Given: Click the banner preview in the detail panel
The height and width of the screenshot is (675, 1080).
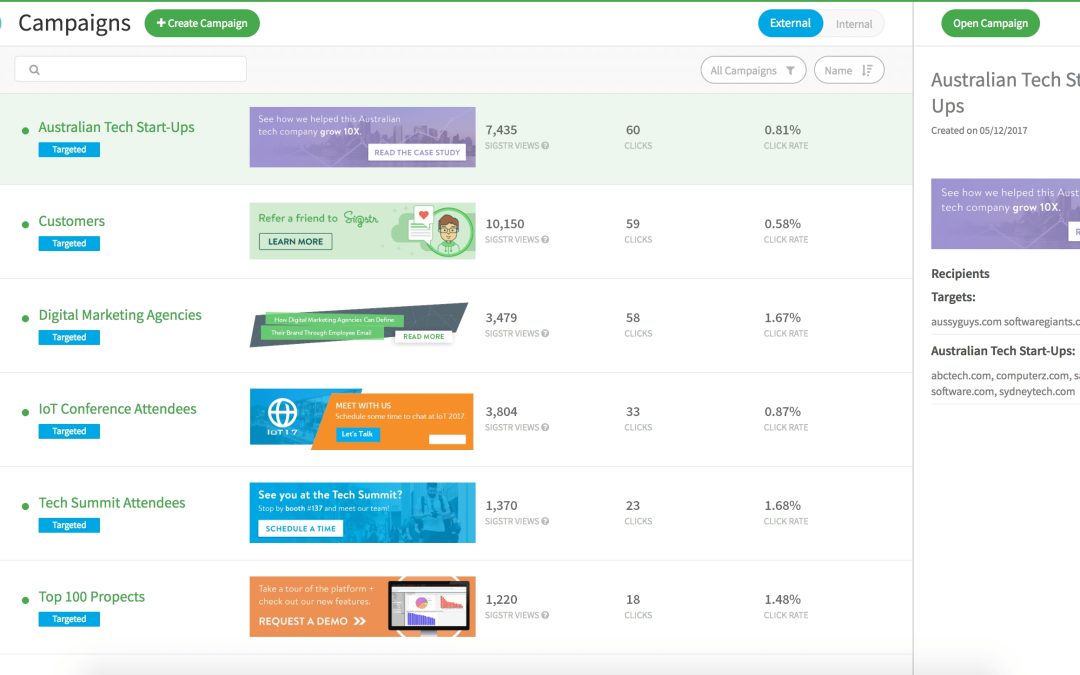Looking at the screenshot, I should 1006,214.
